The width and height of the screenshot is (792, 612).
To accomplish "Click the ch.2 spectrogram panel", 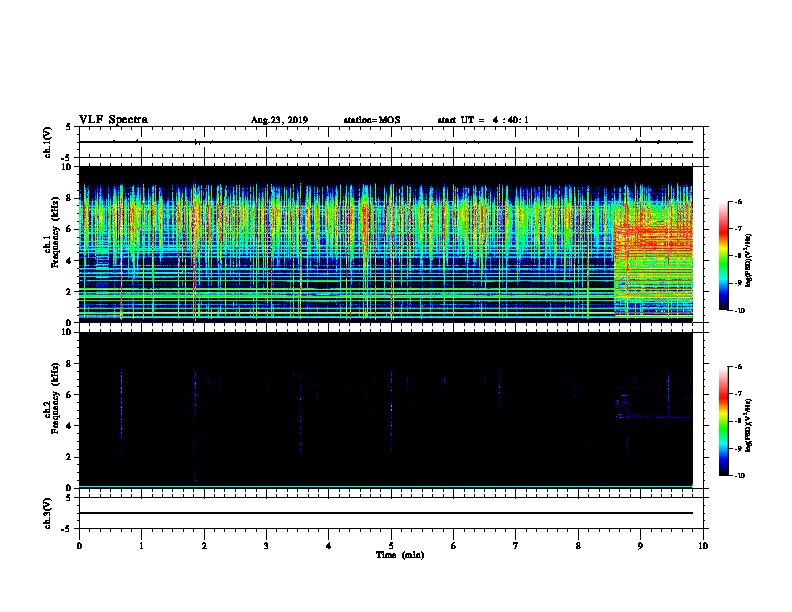I will point(386,410).
